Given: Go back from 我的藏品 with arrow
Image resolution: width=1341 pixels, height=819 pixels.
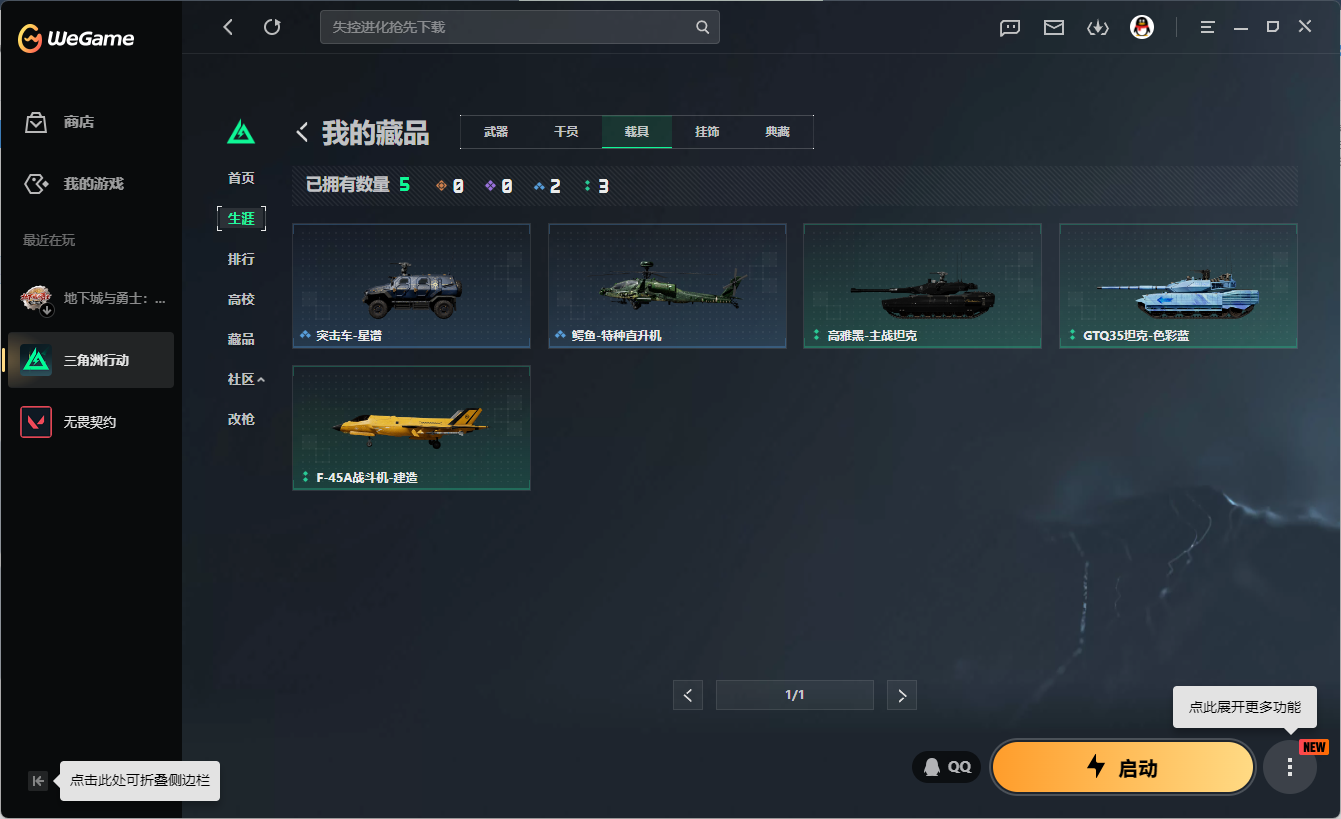Looking at the screenshot, I should (x=302, y=132).
